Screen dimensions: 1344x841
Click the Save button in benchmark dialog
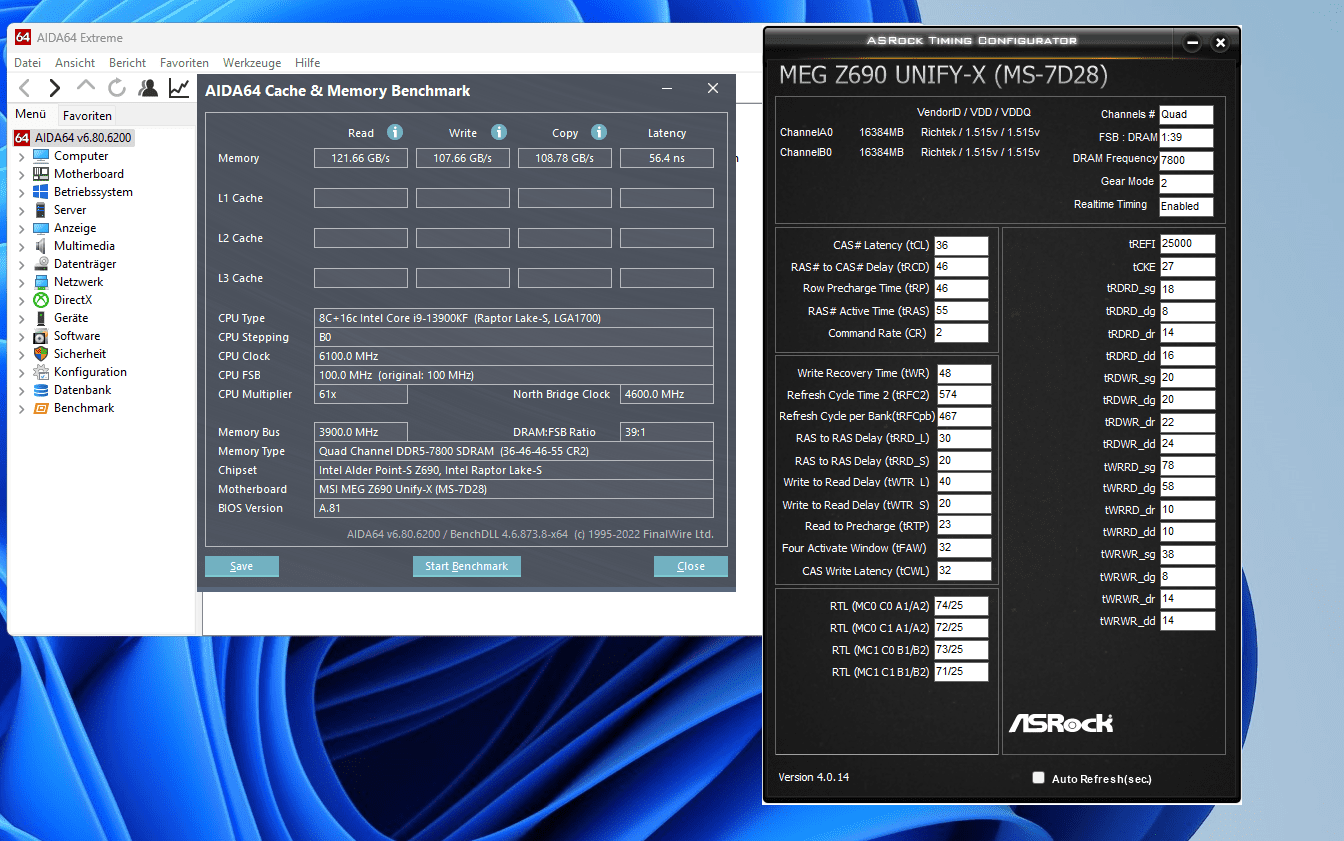pyautogui.click(x=242, y=566)
